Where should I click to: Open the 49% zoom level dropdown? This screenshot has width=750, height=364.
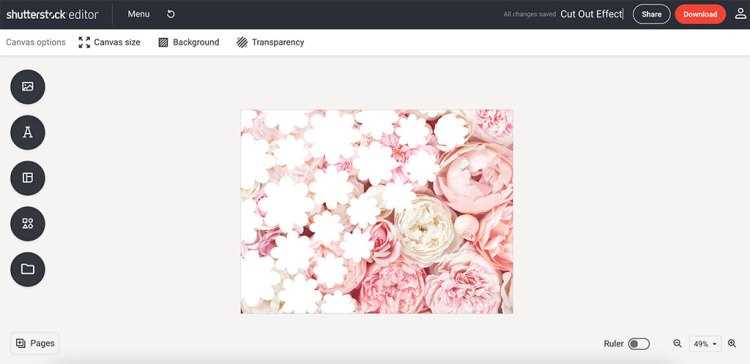pos(705,344)
